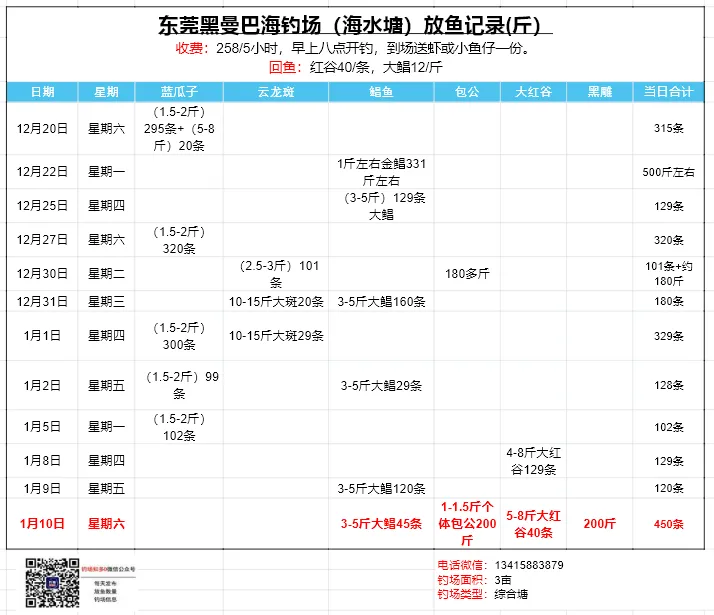The image size is (714, 615).
Task: Select the 10-15斤大斑20条 cell
Action: (x=276, y=301)
